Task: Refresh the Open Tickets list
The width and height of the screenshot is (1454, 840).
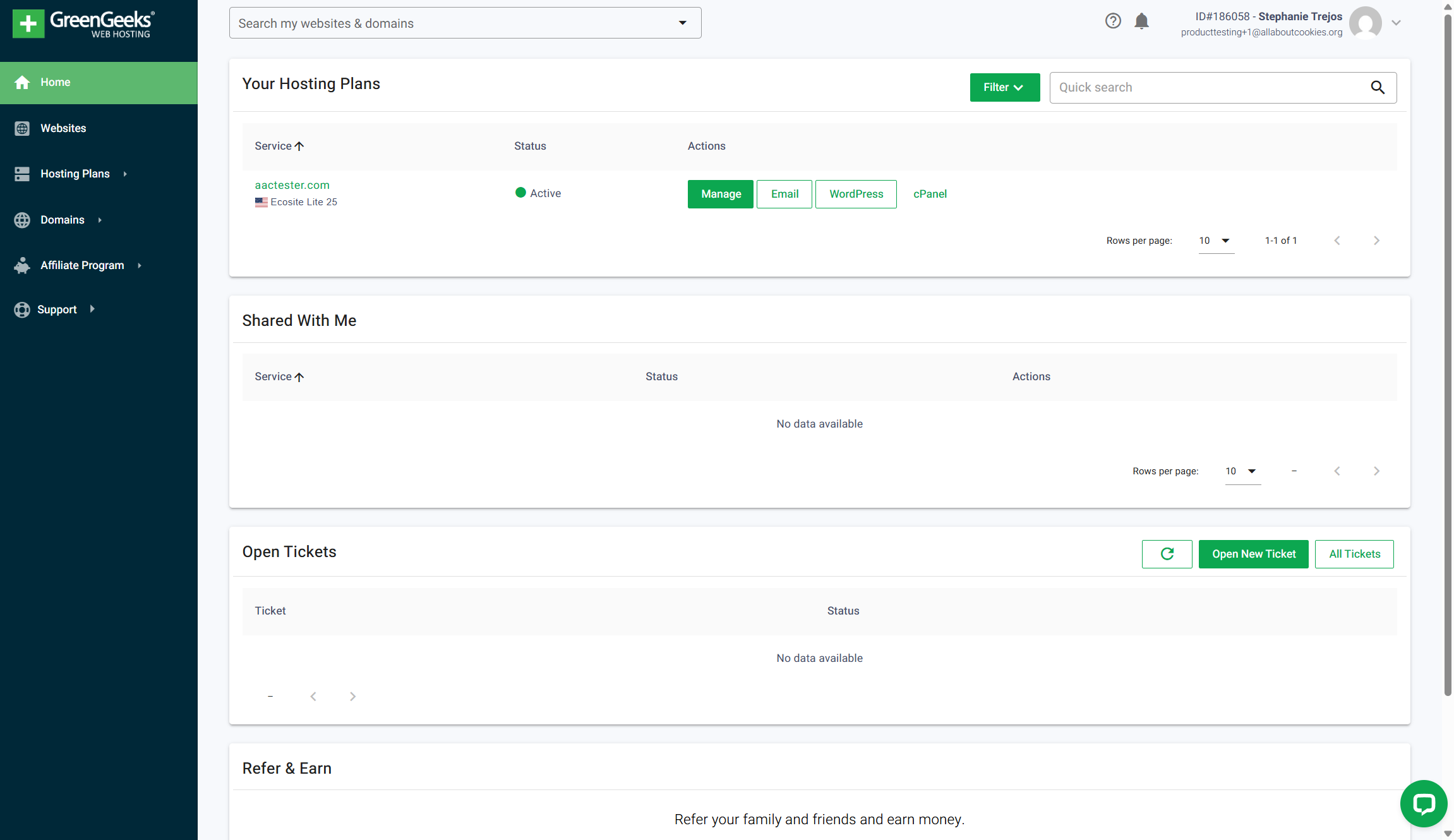Action: click(1167, 554)
